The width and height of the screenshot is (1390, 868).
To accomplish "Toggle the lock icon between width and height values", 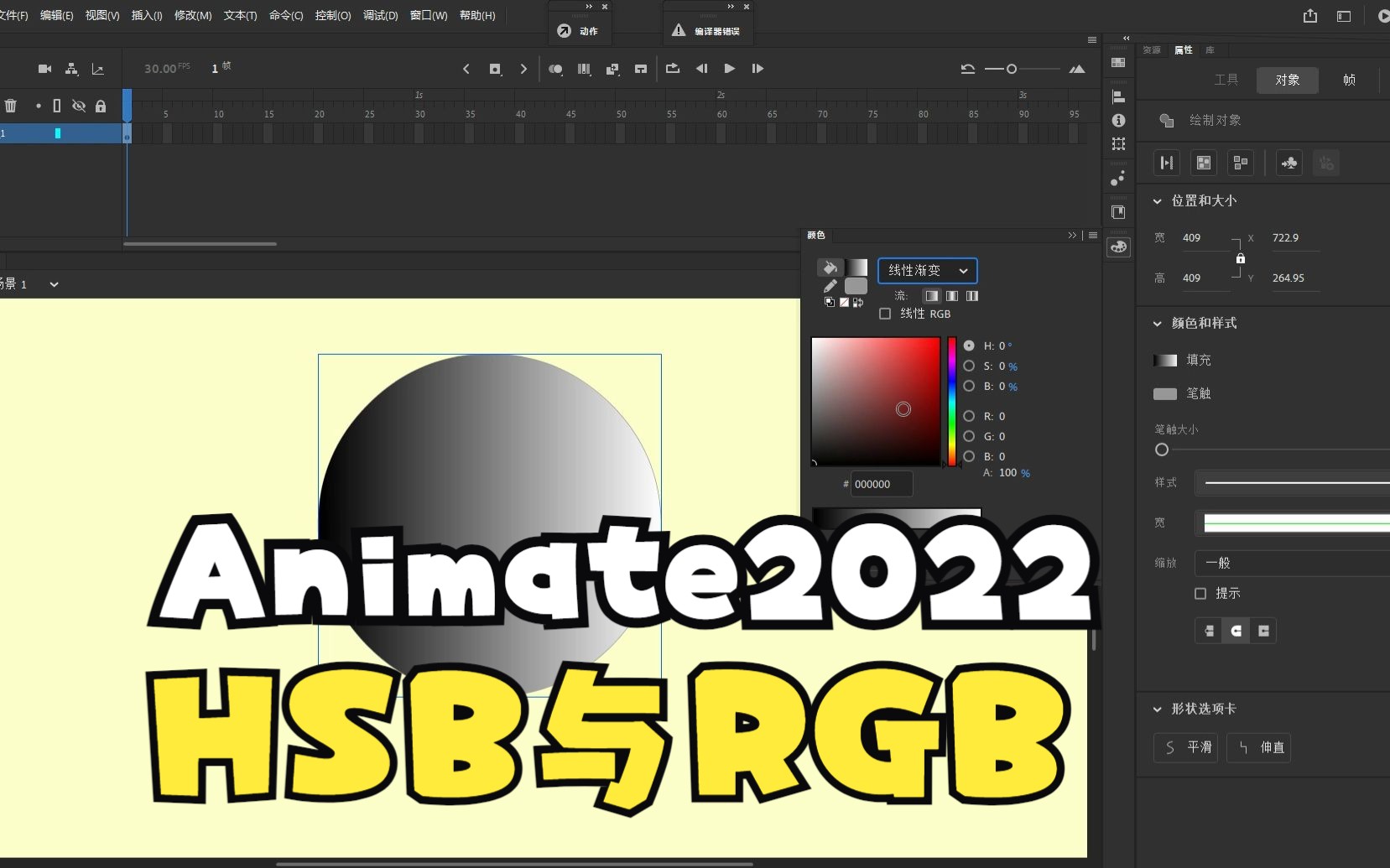I will (1241, 258).
